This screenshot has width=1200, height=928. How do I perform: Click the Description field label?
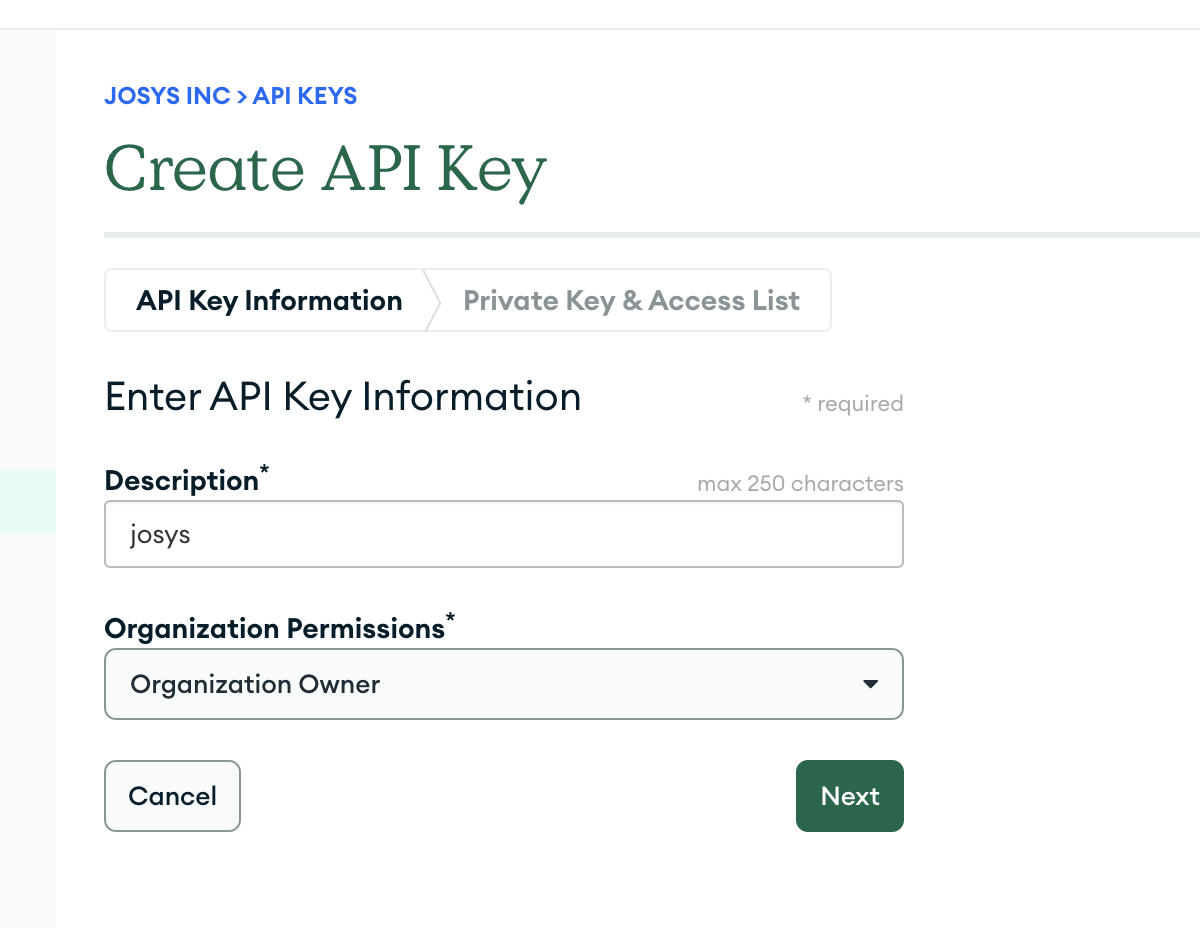181,481
